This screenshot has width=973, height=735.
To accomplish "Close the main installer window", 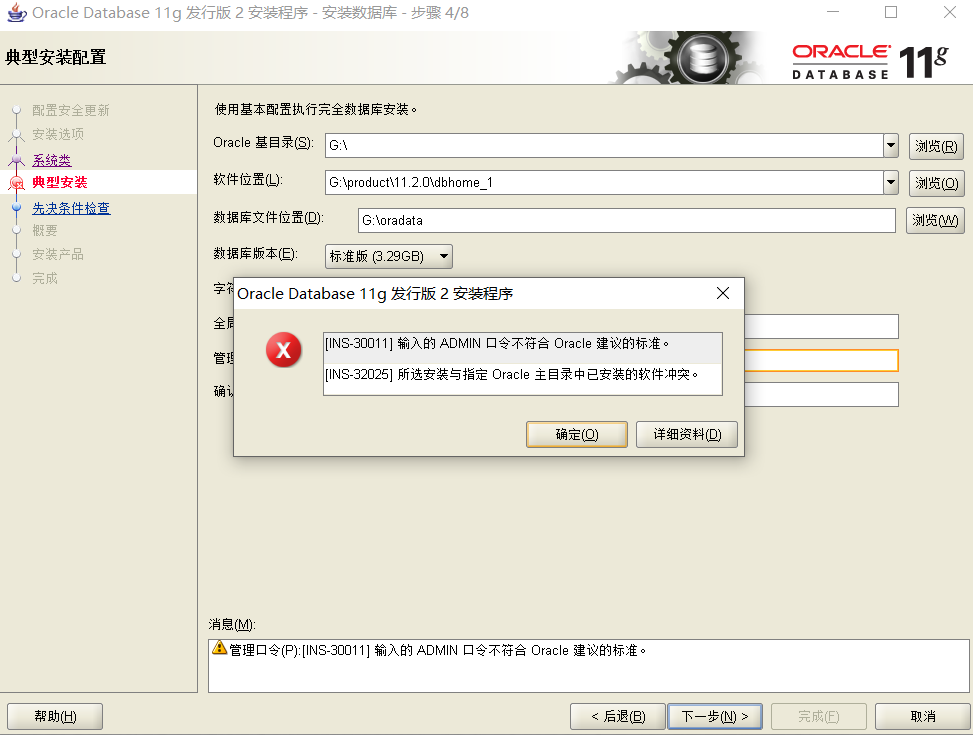I will 949,12.
